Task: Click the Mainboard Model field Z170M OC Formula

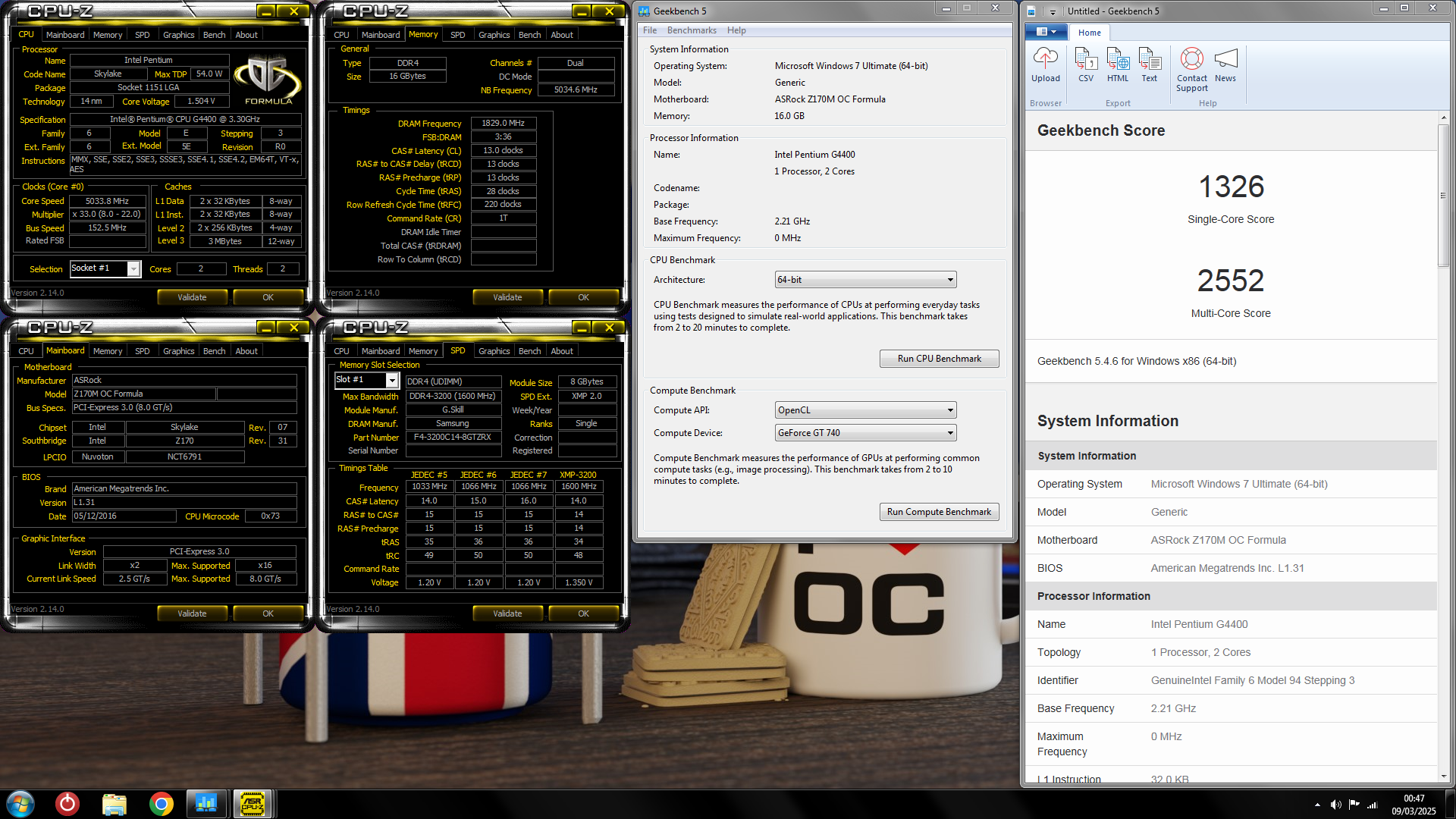Action: tap(144, 394)
